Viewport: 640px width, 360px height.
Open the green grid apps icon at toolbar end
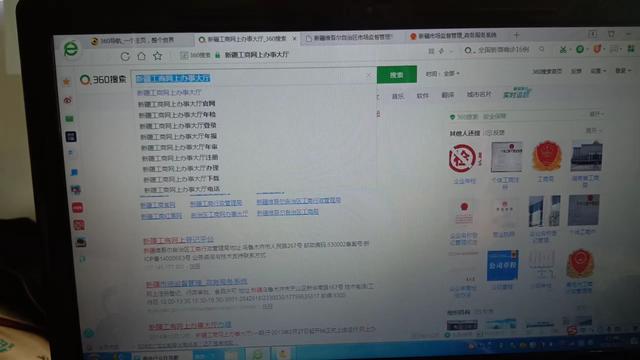(631, 49)
